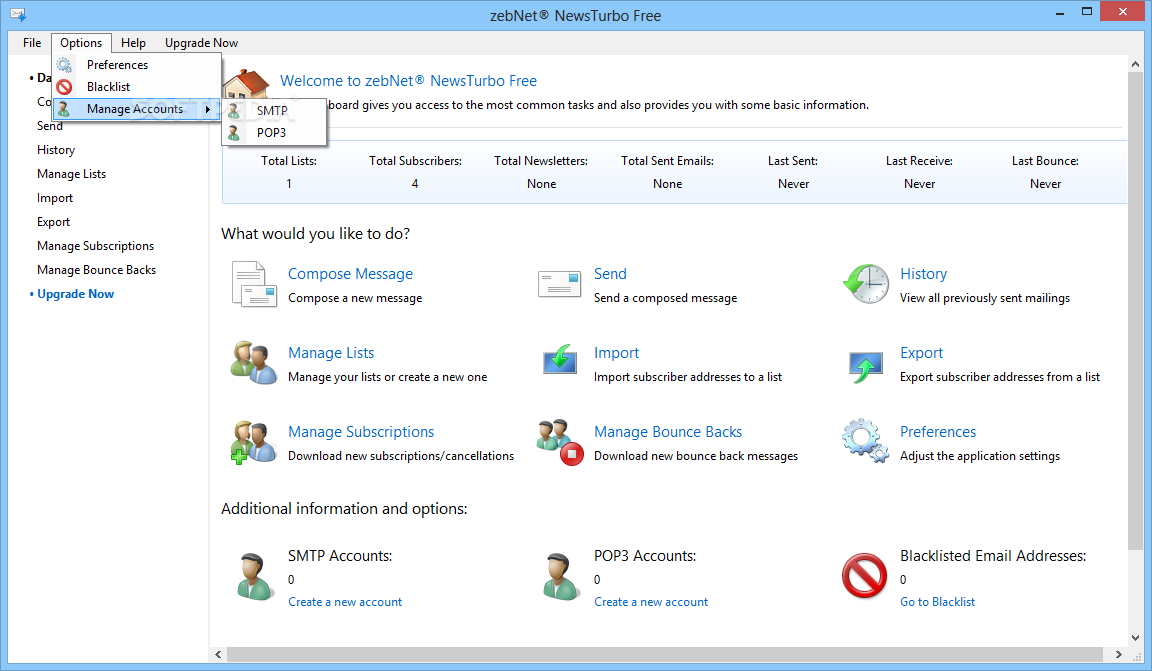Click the POP3 submenu person icon

[234, 133]
